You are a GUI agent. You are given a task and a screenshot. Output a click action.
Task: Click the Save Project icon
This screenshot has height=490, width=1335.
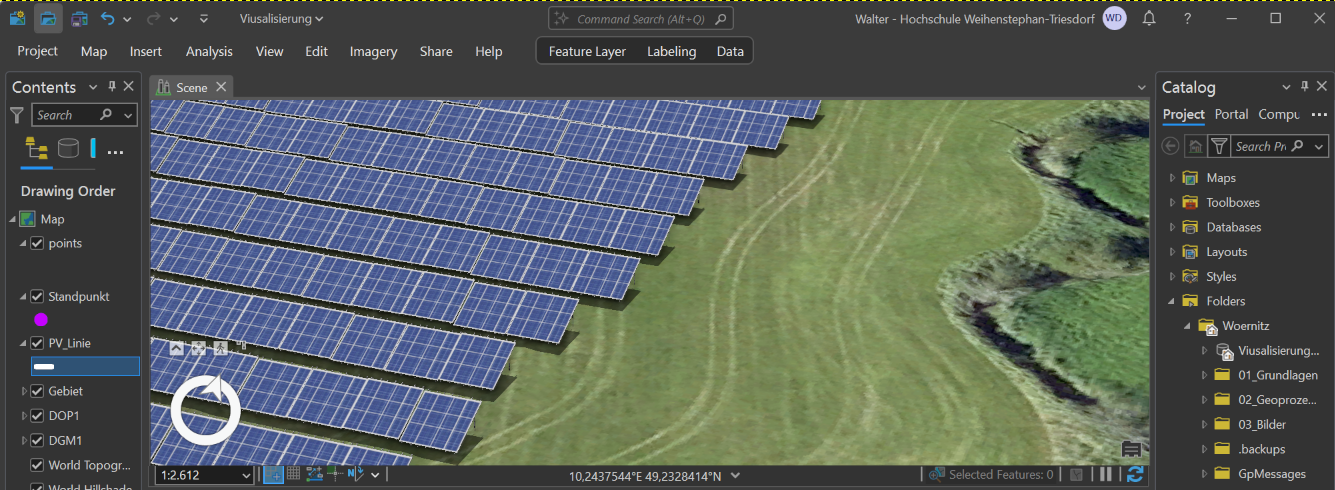(79, 18)
